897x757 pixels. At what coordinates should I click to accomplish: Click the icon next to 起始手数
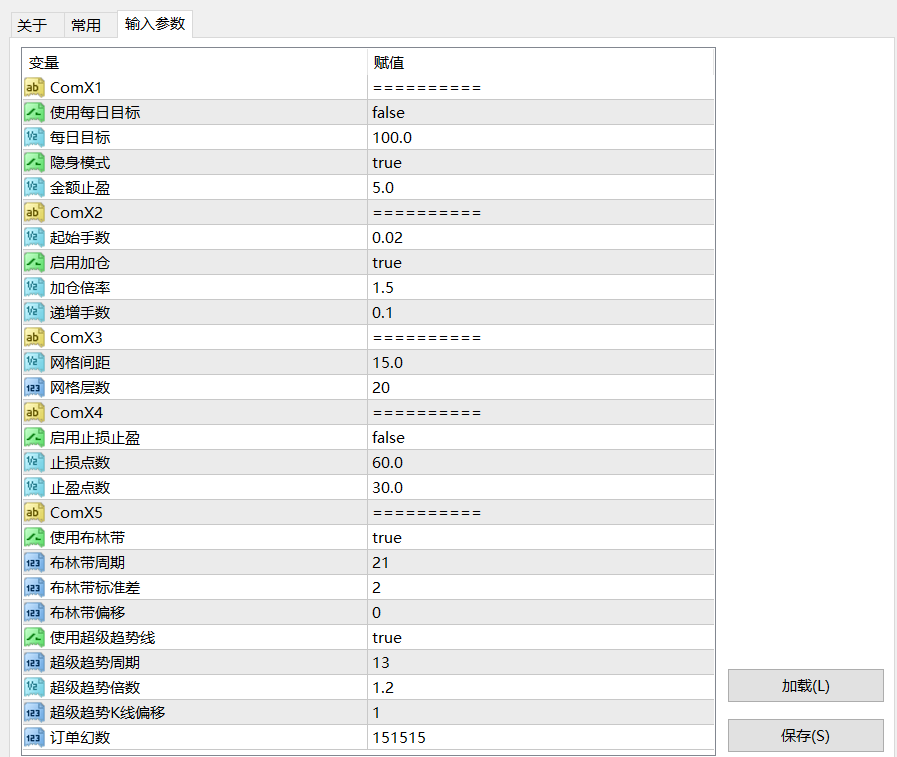pyautogui.click(x=34, y=238)
